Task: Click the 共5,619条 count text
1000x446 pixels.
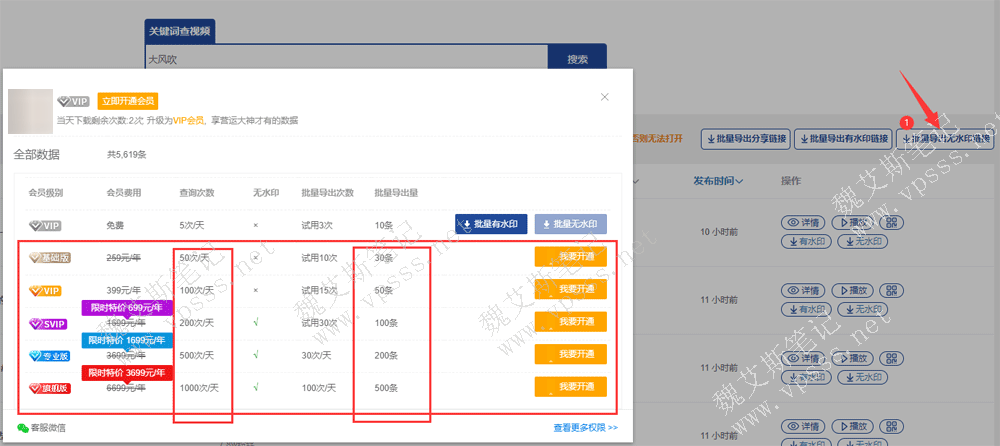Action: click(x=126, y=154)
